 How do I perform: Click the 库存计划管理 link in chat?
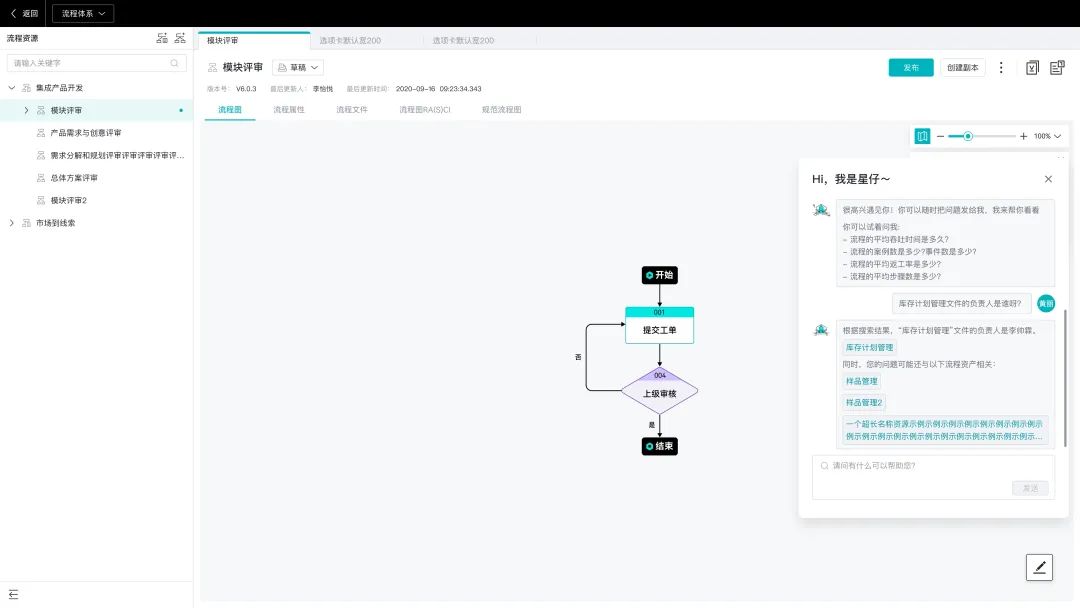[x=869, y=347]
